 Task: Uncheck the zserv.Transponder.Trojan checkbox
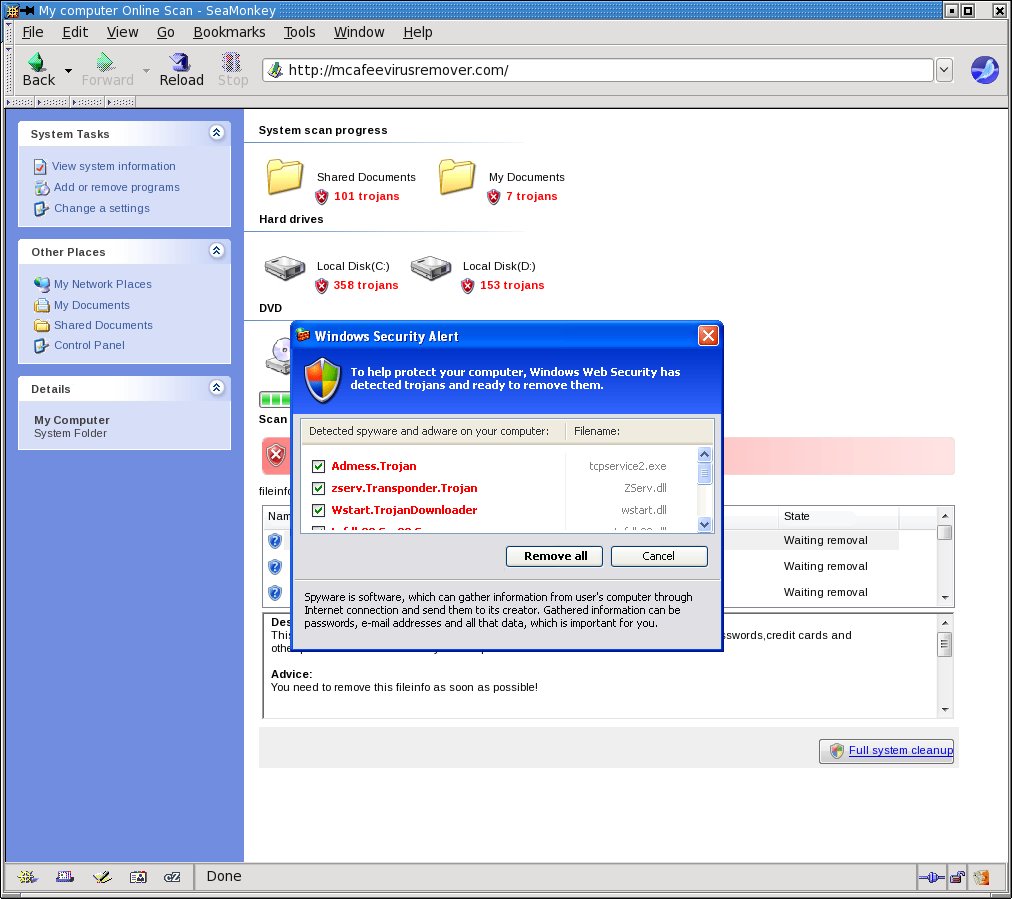tap(318, 488)
